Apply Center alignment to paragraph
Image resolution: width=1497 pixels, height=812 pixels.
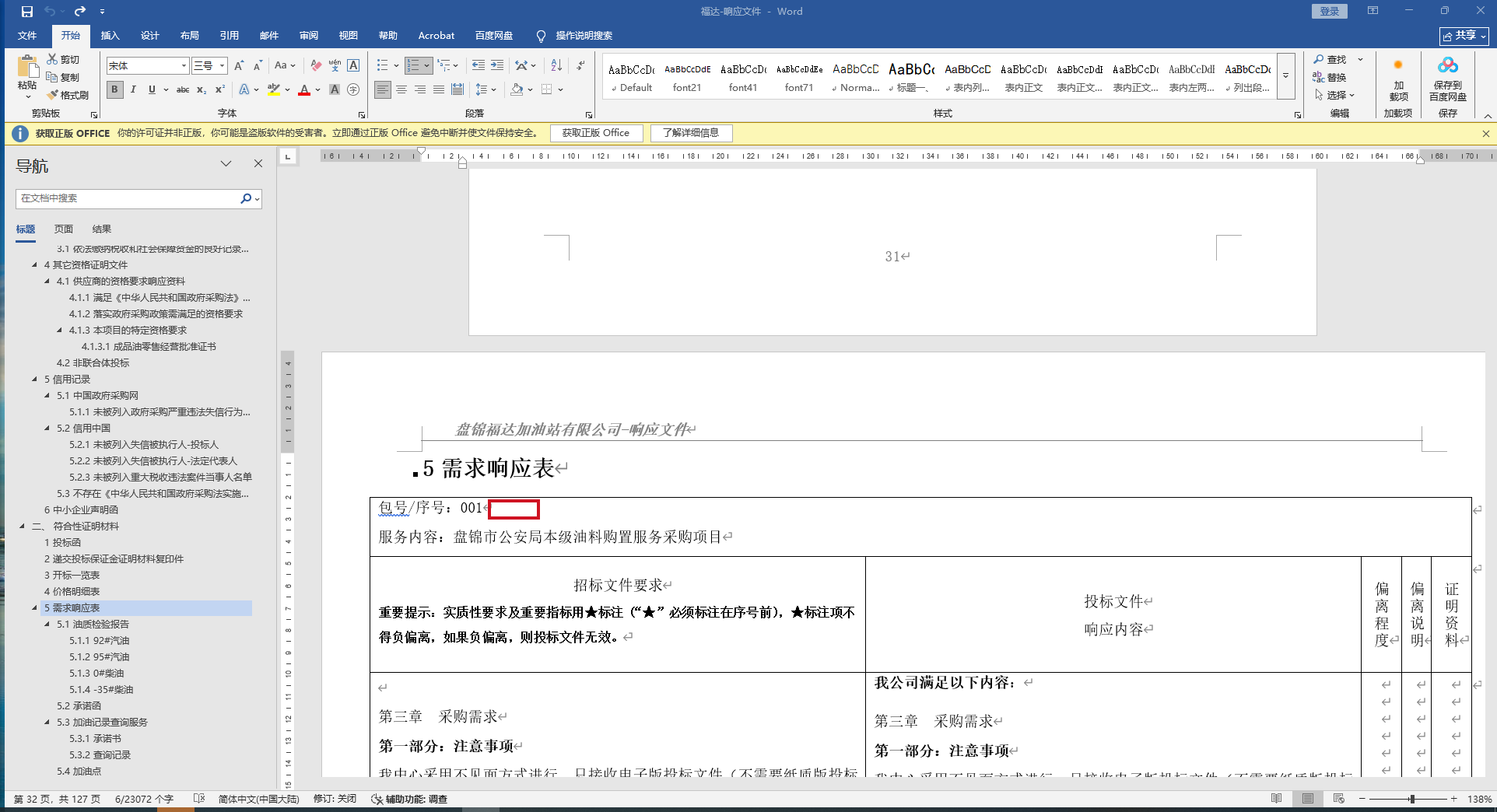click(401, 89)
